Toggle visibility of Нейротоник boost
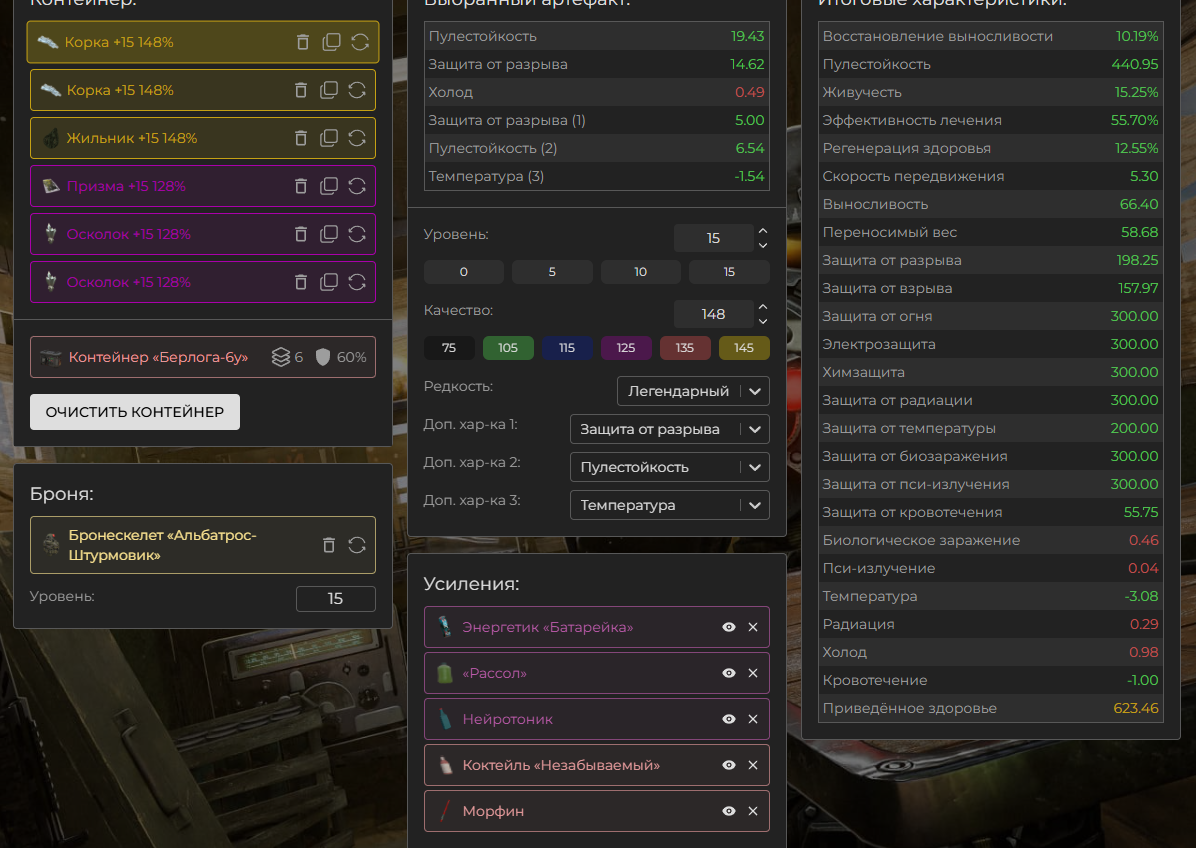Image resolution: width=1196 pixels, height=848 pixels. pos(729,719)
